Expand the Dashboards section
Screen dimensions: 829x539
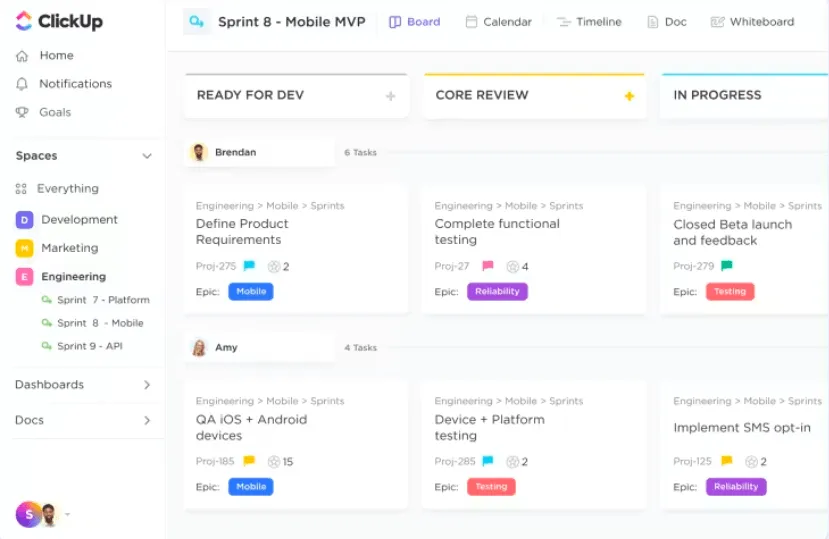(x=147, y=385)
